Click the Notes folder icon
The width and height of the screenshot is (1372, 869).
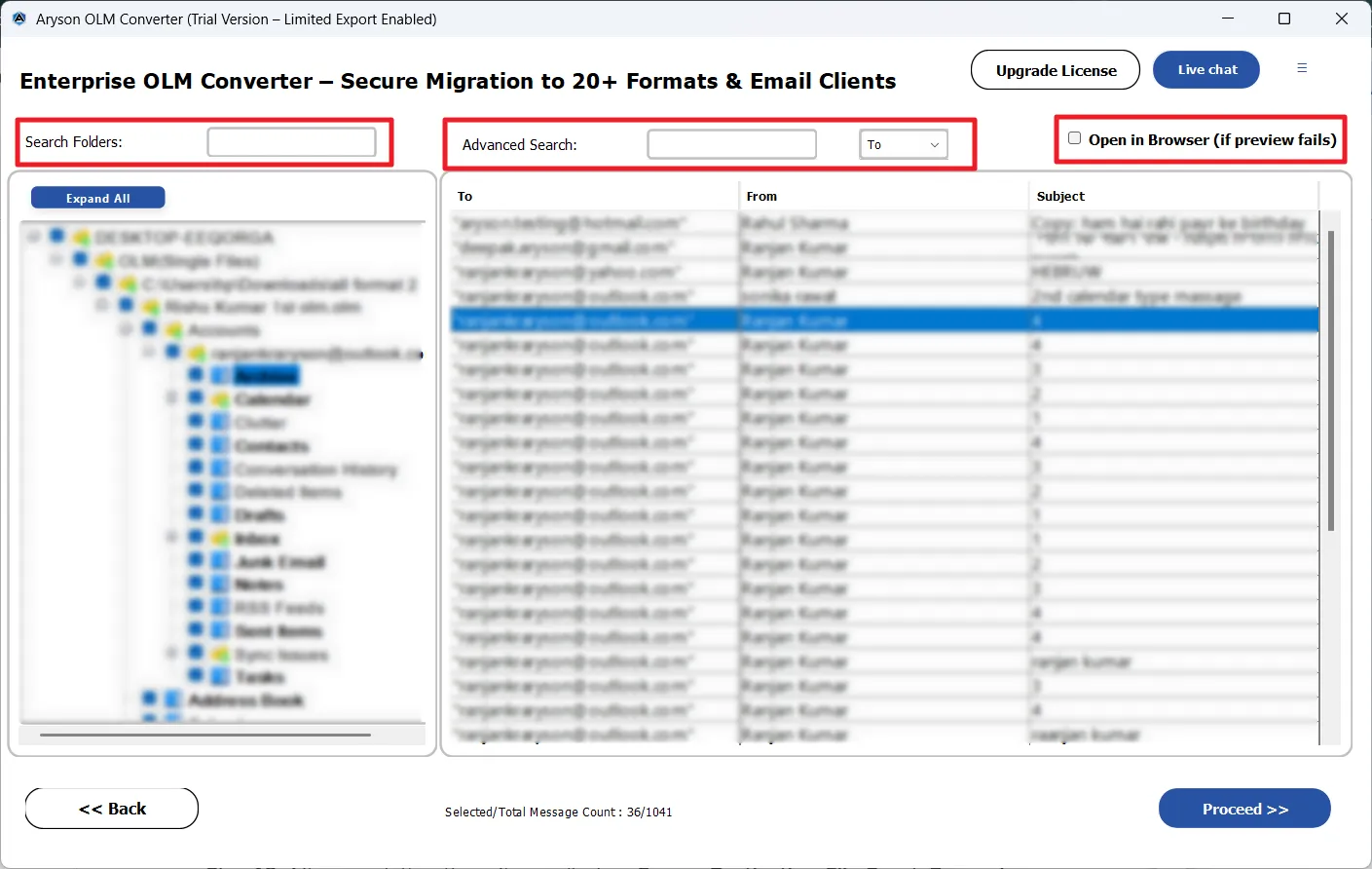pyautogui.click(x=220, y=584)
